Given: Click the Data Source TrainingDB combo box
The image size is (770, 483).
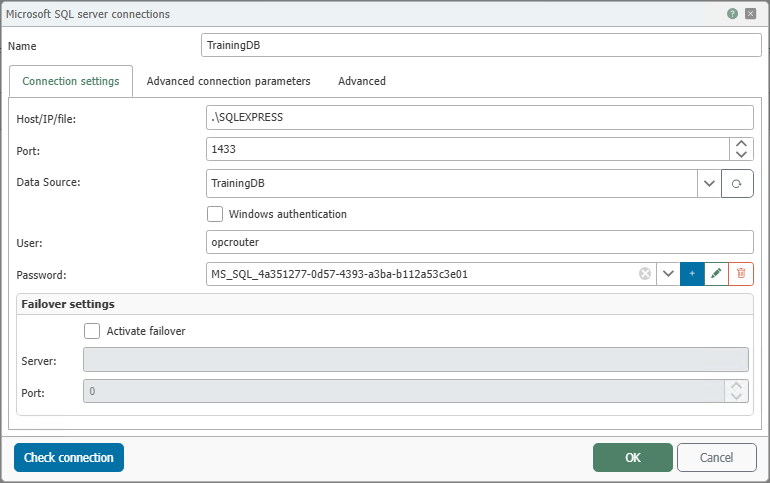Looking at the screenshot, I should pyautogui.click(x=452, y=184).
